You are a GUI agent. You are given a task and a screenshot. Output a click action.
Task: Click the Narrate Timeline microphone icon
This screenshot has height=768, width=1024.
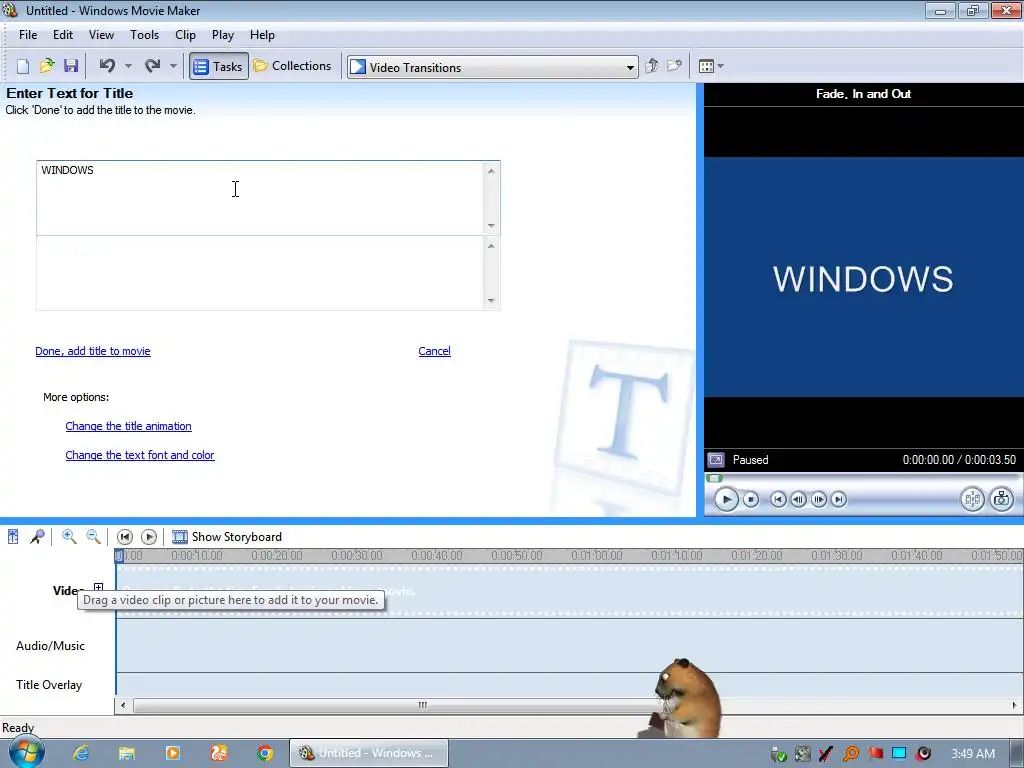[x=37, y=537]
